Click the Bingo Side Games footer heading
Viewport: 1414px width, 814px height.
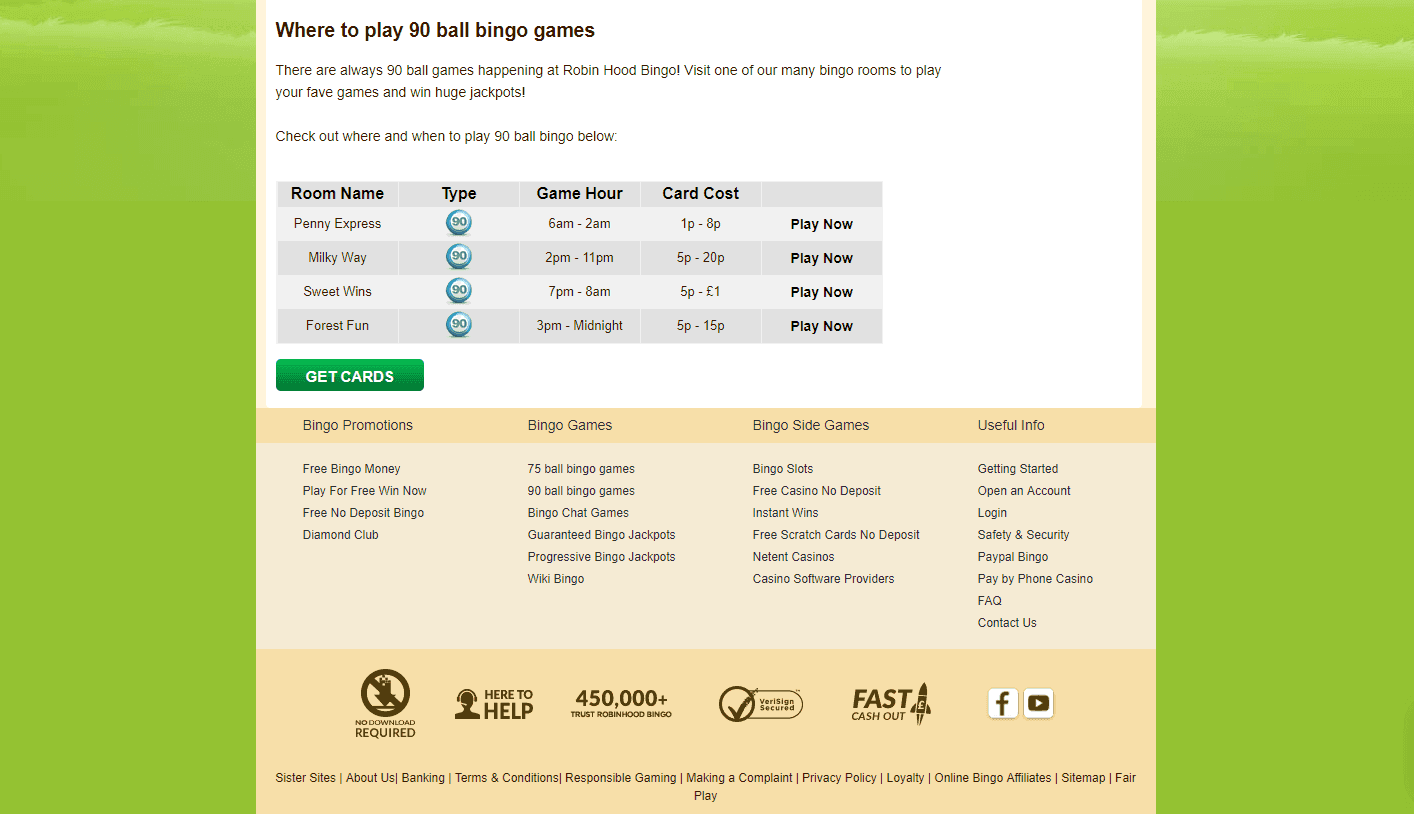811,425
